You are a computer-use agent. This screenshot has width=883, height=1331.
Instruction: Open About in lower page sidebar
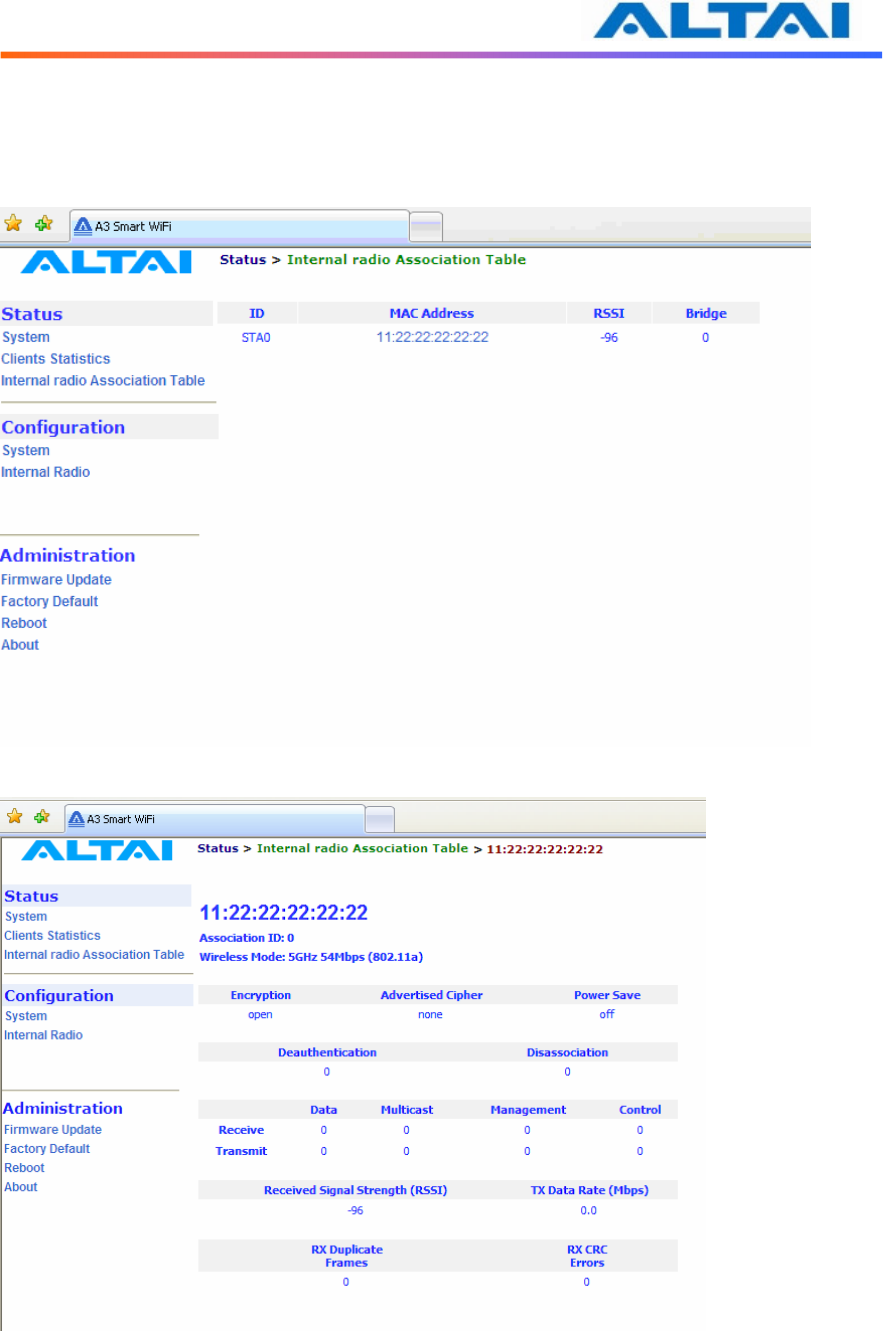(x=21, y=1186)
